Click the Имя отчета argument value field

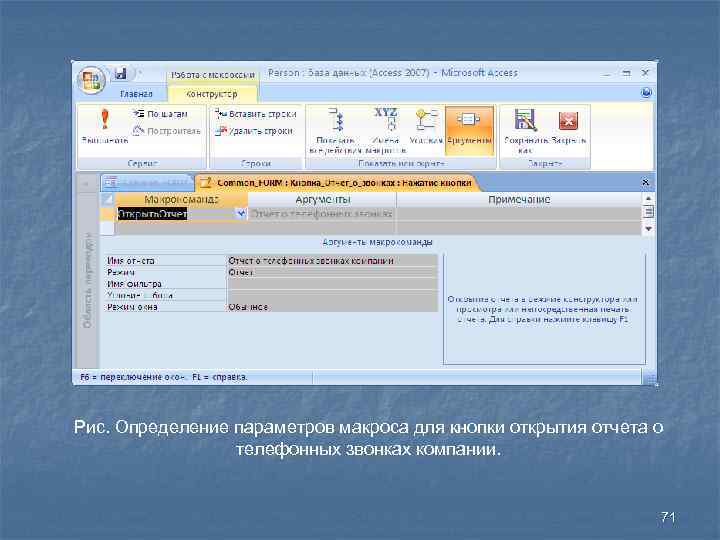(332, 260)
